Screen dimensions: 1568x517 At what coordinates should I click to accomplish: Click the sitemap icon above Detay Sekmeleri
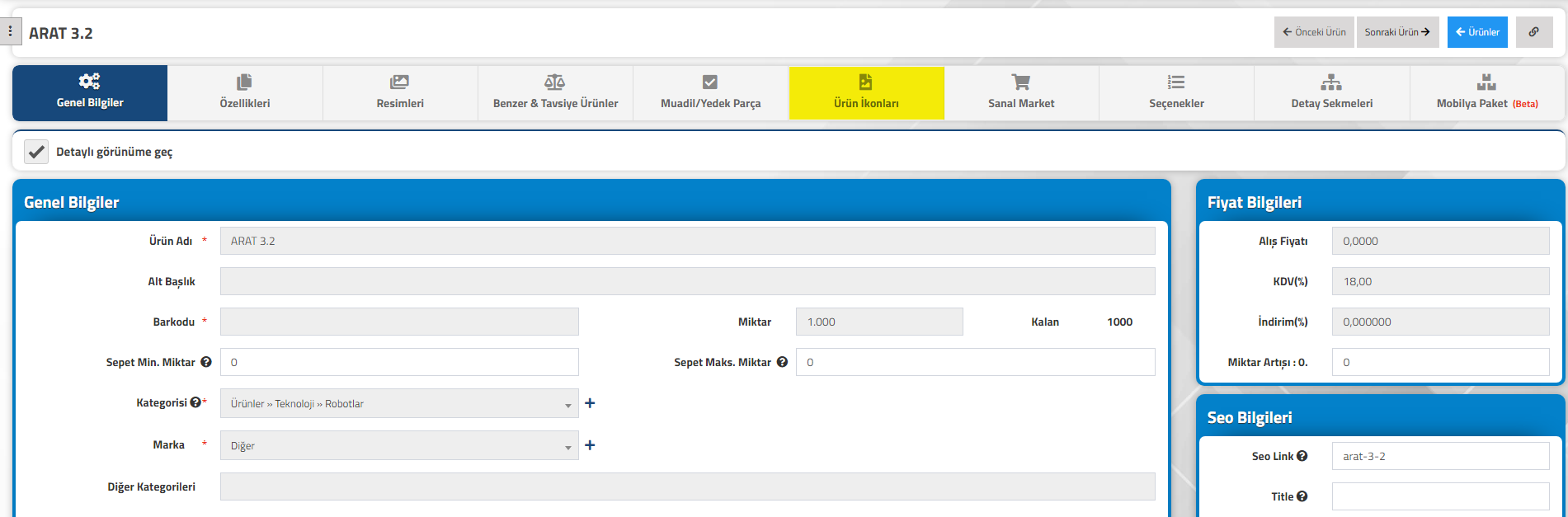(x=1331, y=82)
